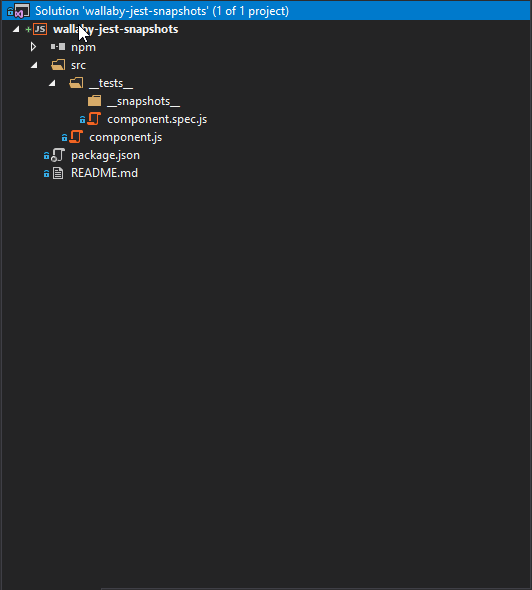Click the README.md document icon
Image resolution: width=532 pixels, height=590 pixels.
(x=58, y=173)
